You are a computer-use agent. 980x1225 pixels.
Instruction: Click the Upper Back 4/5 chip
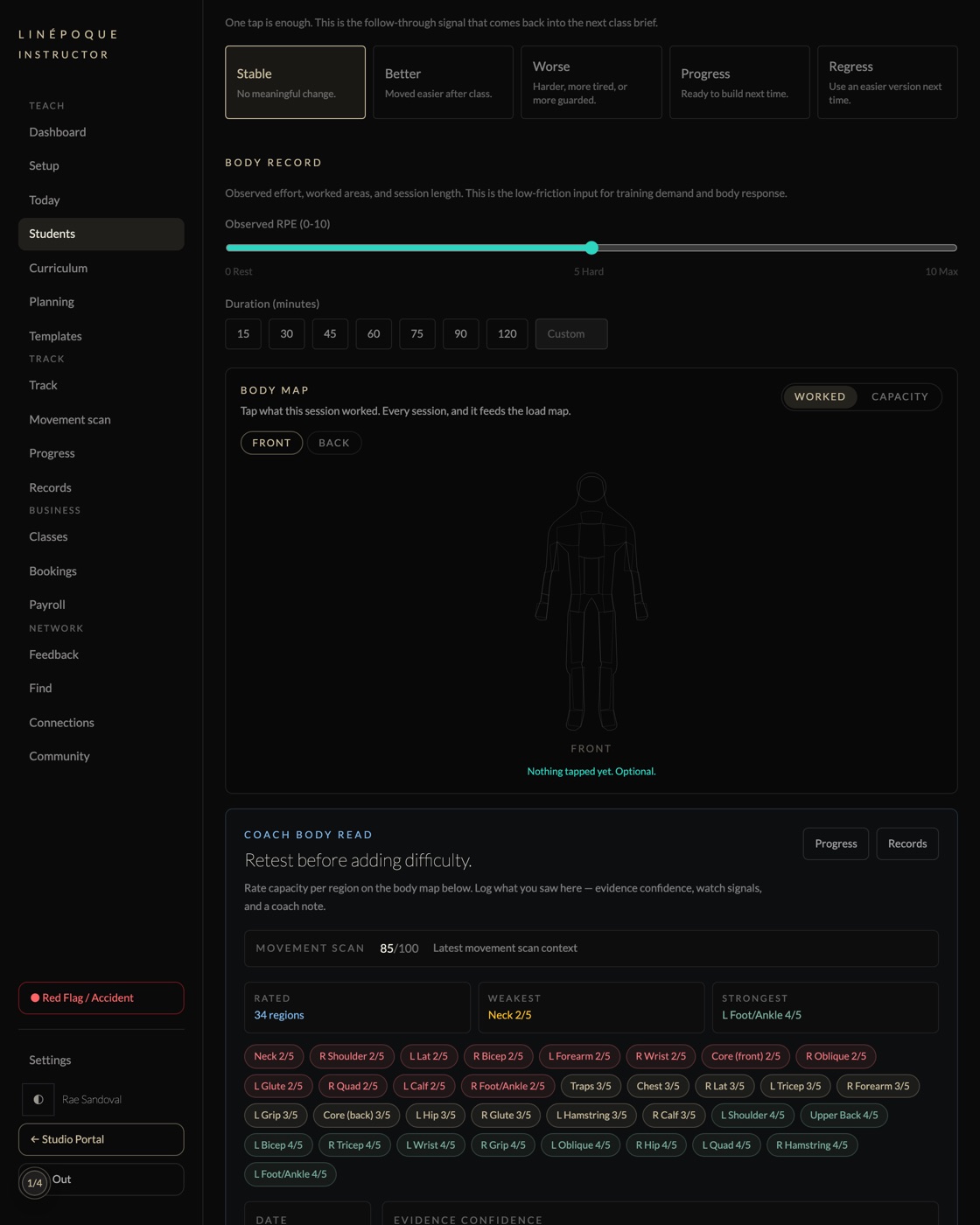point(843,1115)
